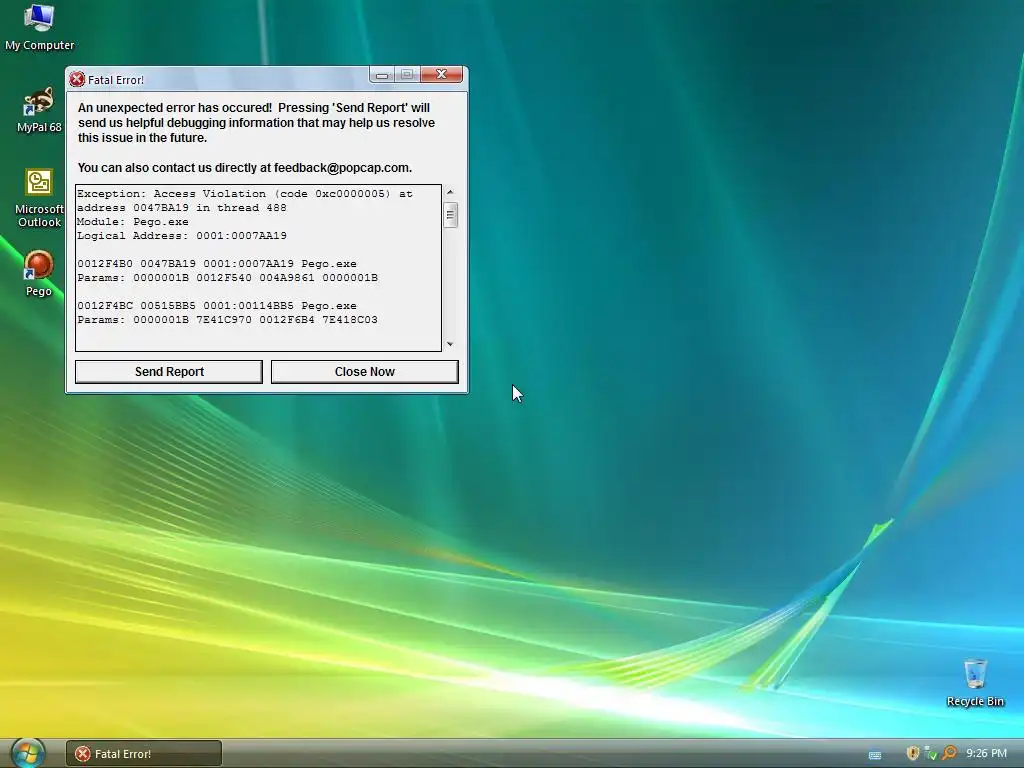Click the red error icon in dialog title bar

(x=77, y=80)
